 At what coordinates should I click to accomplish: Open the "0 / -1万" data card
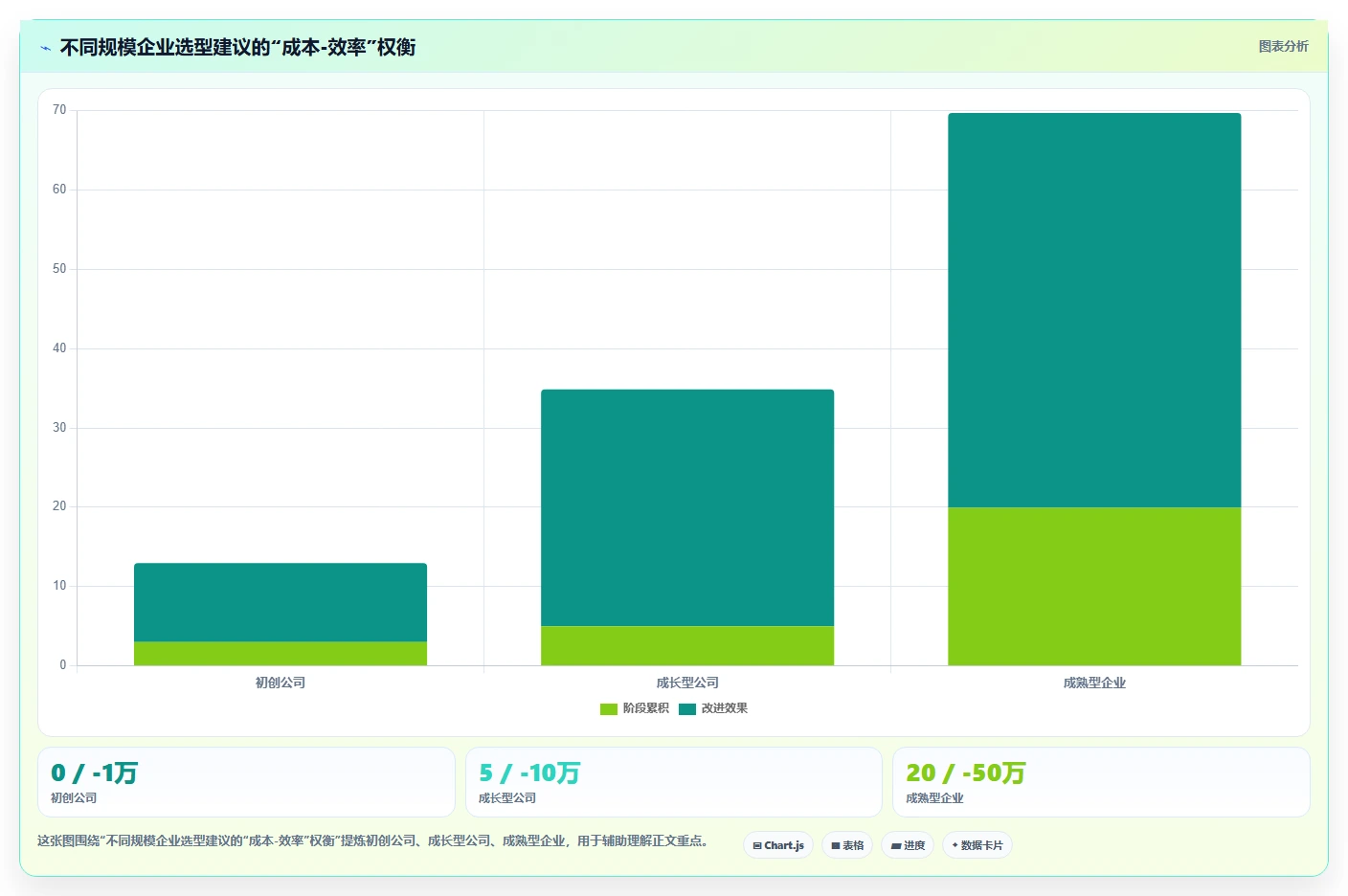[x=246, y=782]
